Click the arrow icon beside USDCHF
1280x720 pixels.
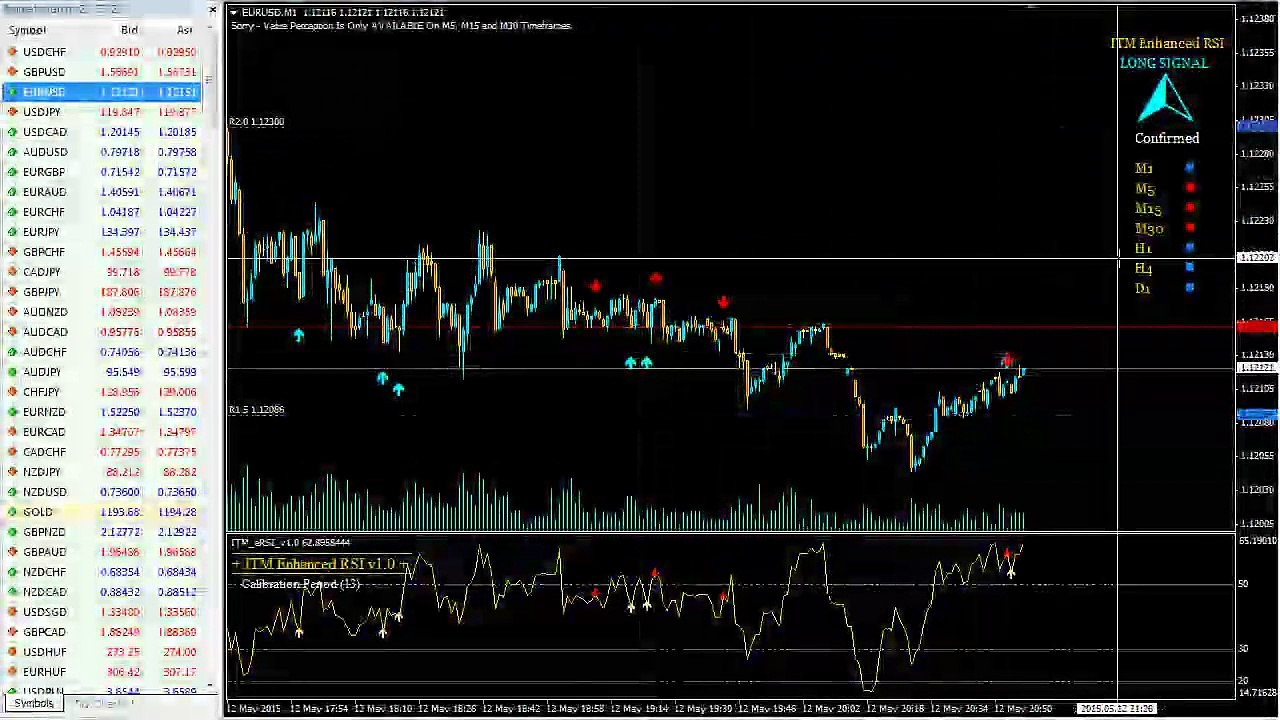coord(12,52)
